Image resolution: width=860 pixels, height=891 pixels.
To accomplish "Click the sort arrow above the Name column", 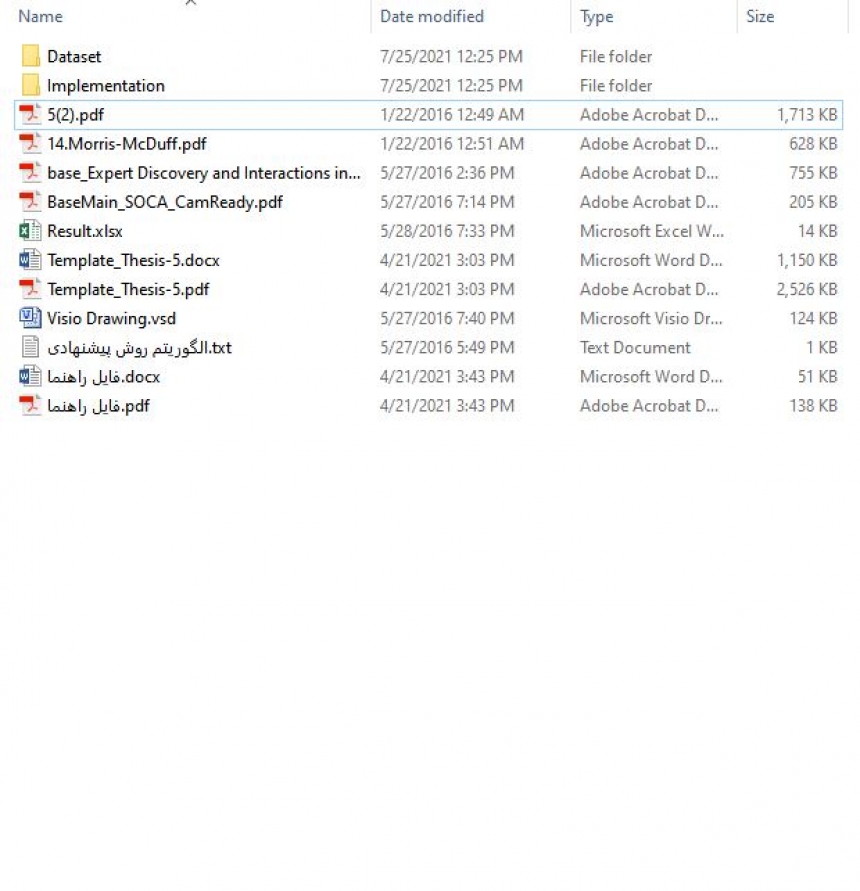I will (191, 3).
